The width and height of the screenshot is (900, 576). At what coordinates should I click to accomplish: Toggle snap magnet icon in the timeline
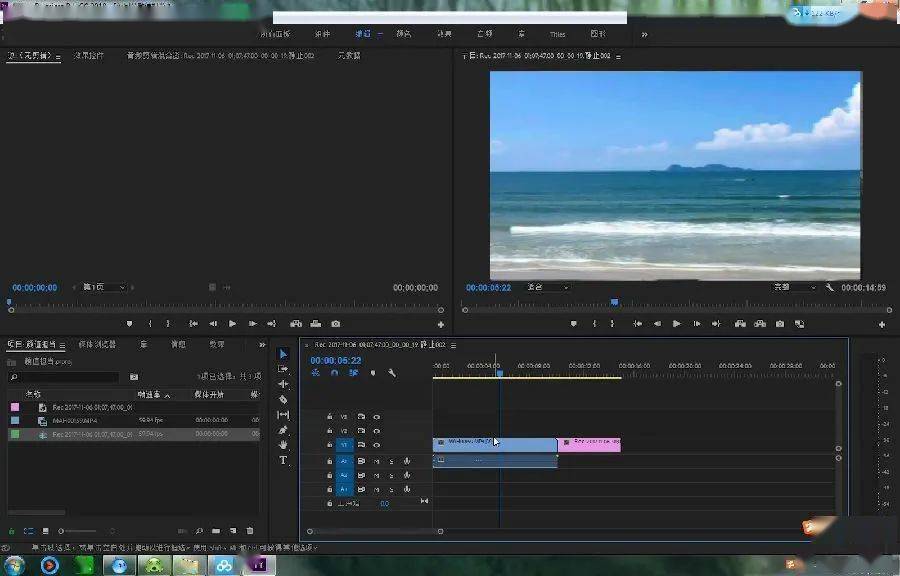[x=334, y=373]
